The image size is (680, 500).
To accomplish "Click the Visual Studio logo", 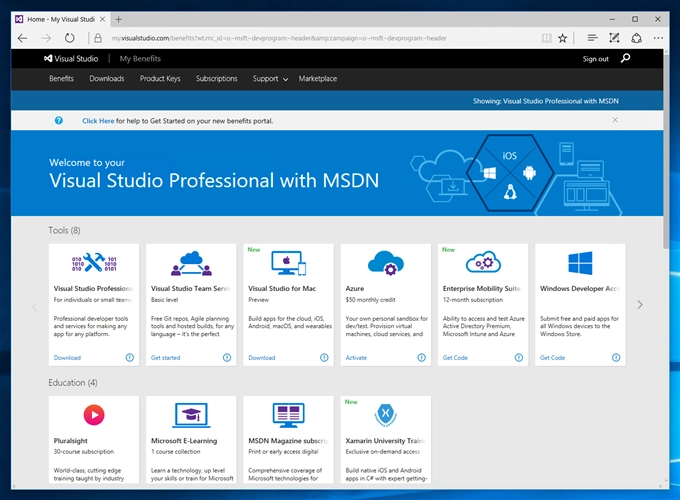I will point(71,59).
